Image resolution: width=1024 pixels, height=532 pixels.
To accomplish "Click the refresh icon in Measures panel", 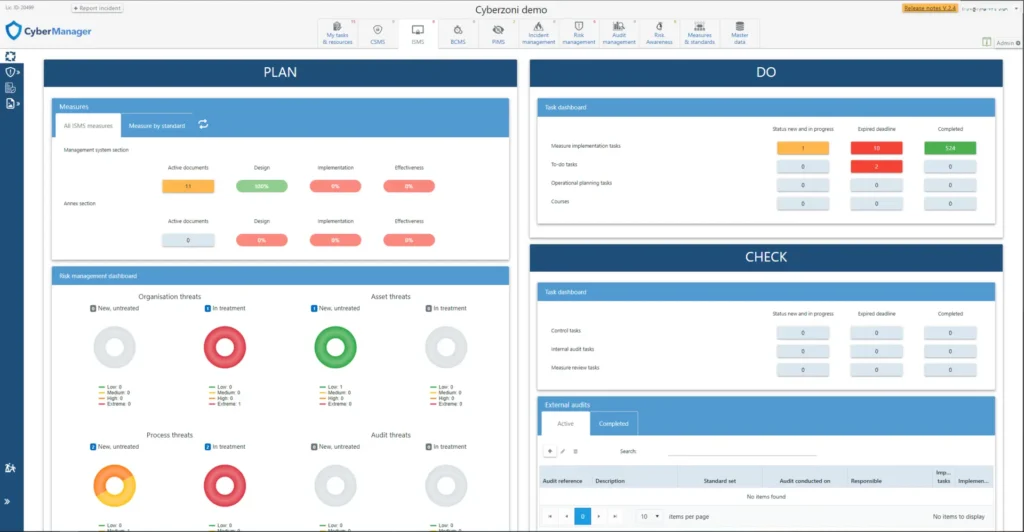I will click(203, 124).
